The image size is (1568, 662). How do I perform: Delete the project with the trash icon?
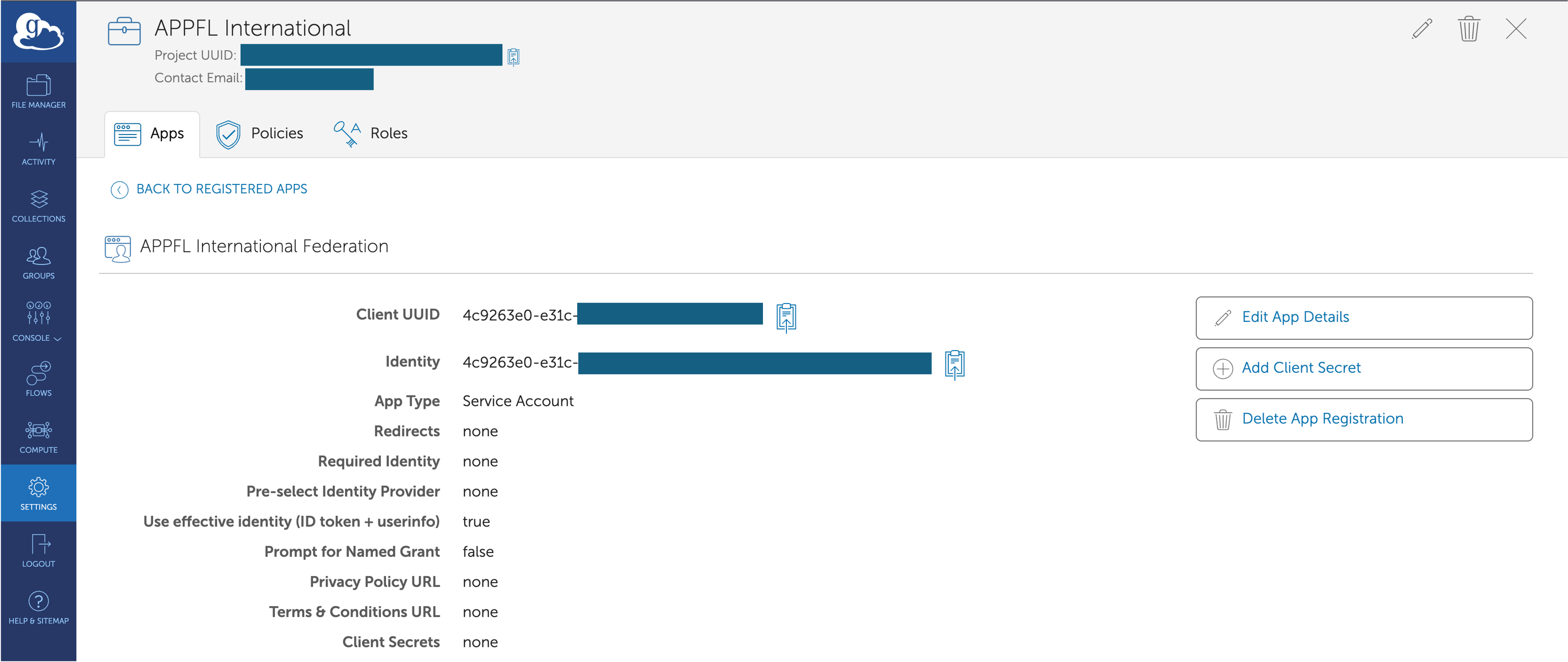tap(1468, 29)
